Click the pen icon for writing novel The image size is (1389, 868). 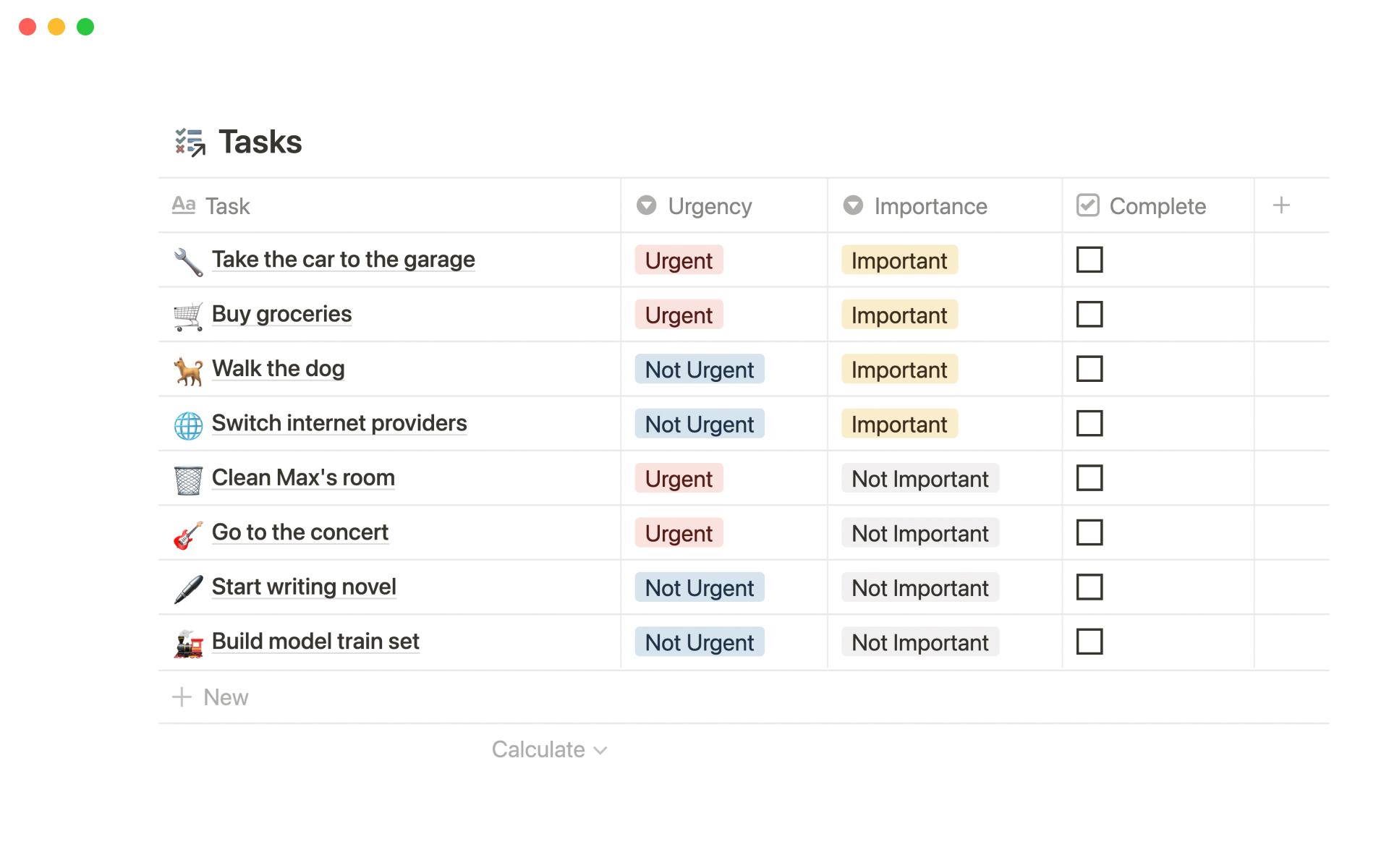pyautogui.click(x=188, y=589)
